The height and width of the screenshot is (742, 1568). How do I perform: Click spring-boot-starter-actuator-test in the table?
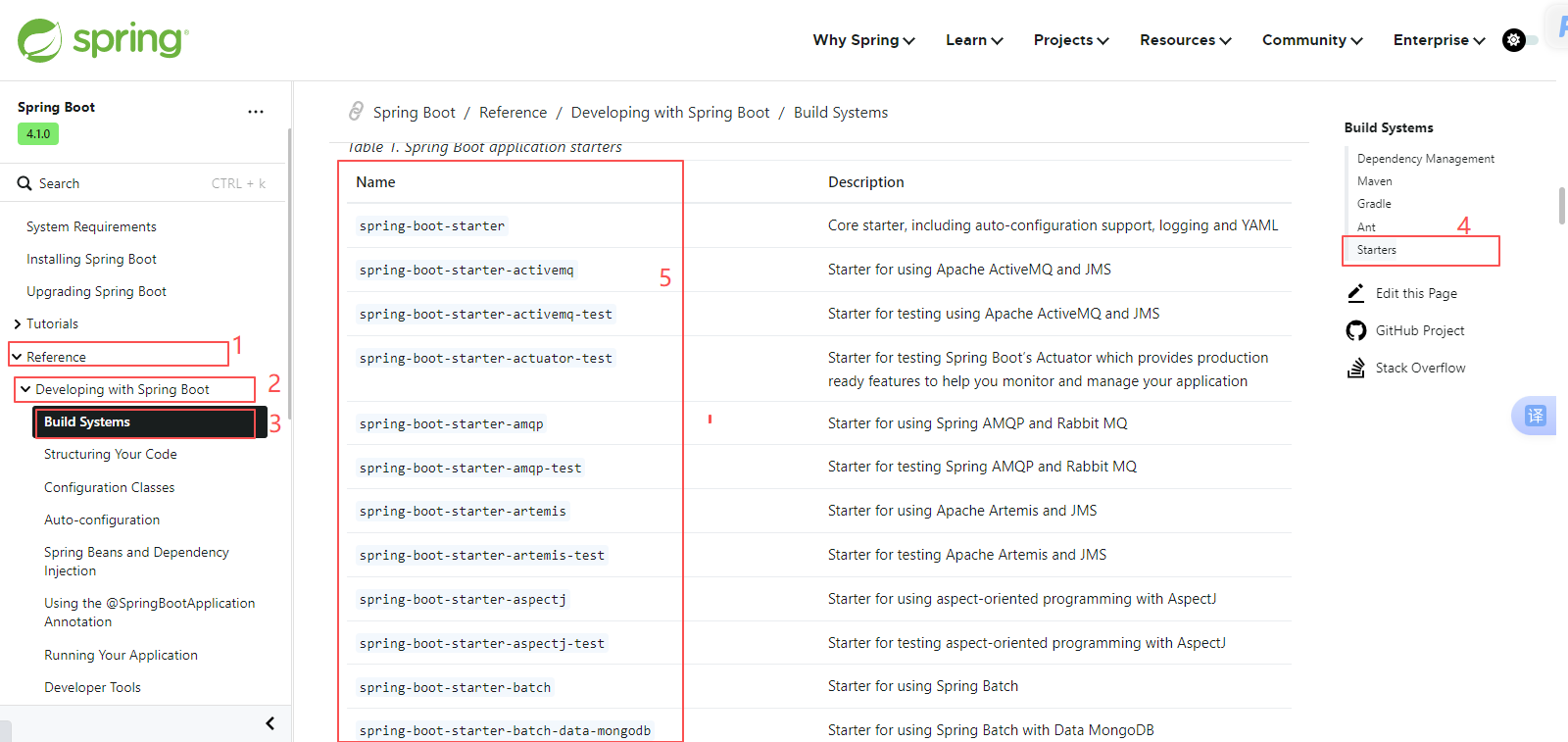click(486, 358)
